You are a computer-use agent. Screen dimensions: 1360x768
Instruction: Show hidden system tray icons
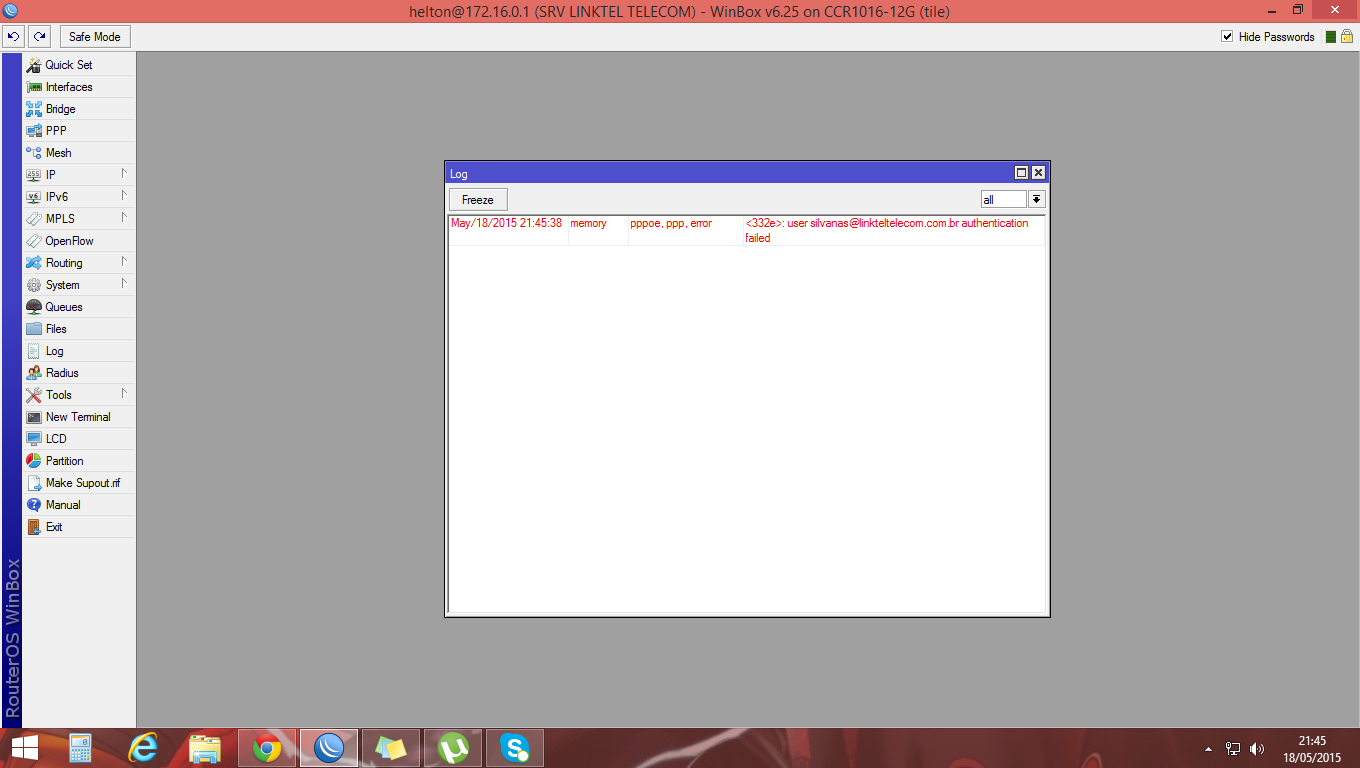(x=1208, y=749)
